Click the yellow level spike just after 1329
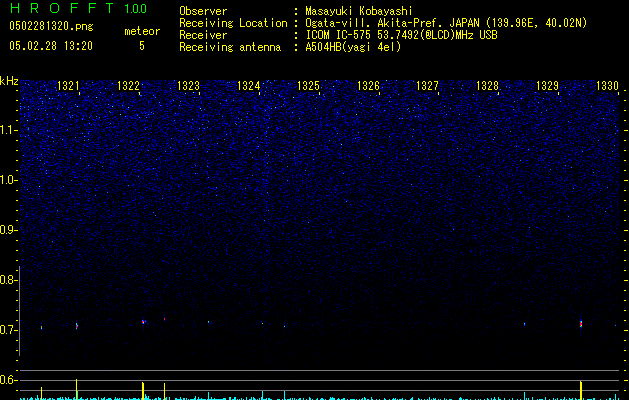Viewport: 629px width, 400px height. click(x=581, y=390)
